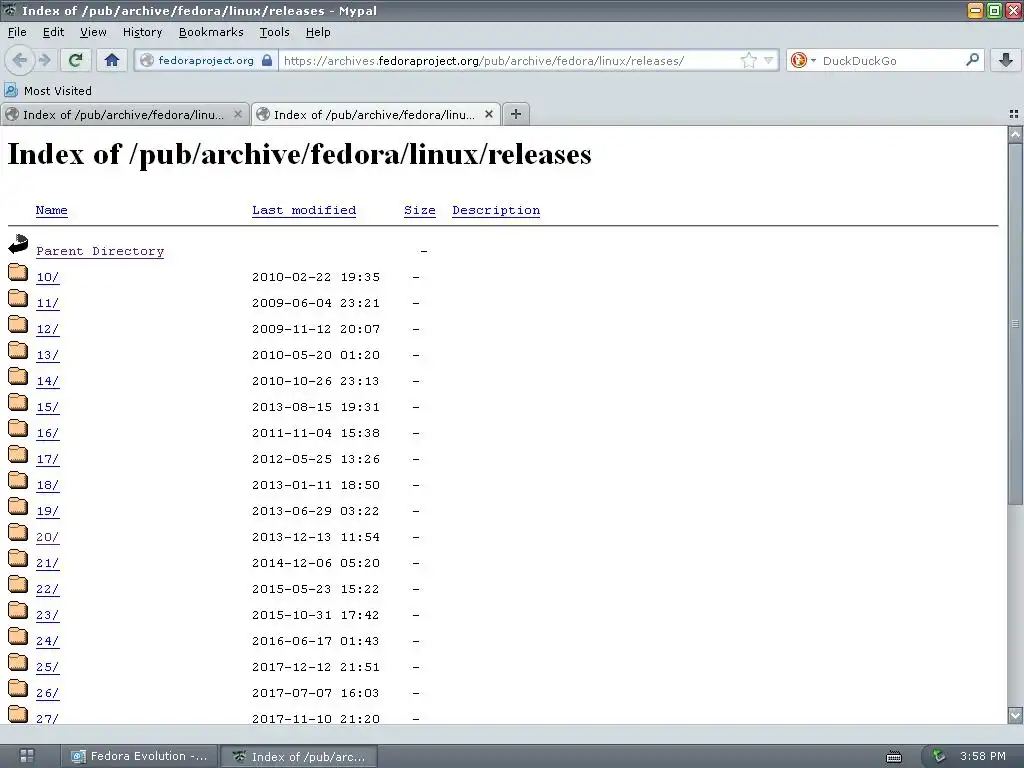This screenshot has height=768, width=1024.
Task: Click the folder icon beside 14/
Action: click(x=18, y=376)
